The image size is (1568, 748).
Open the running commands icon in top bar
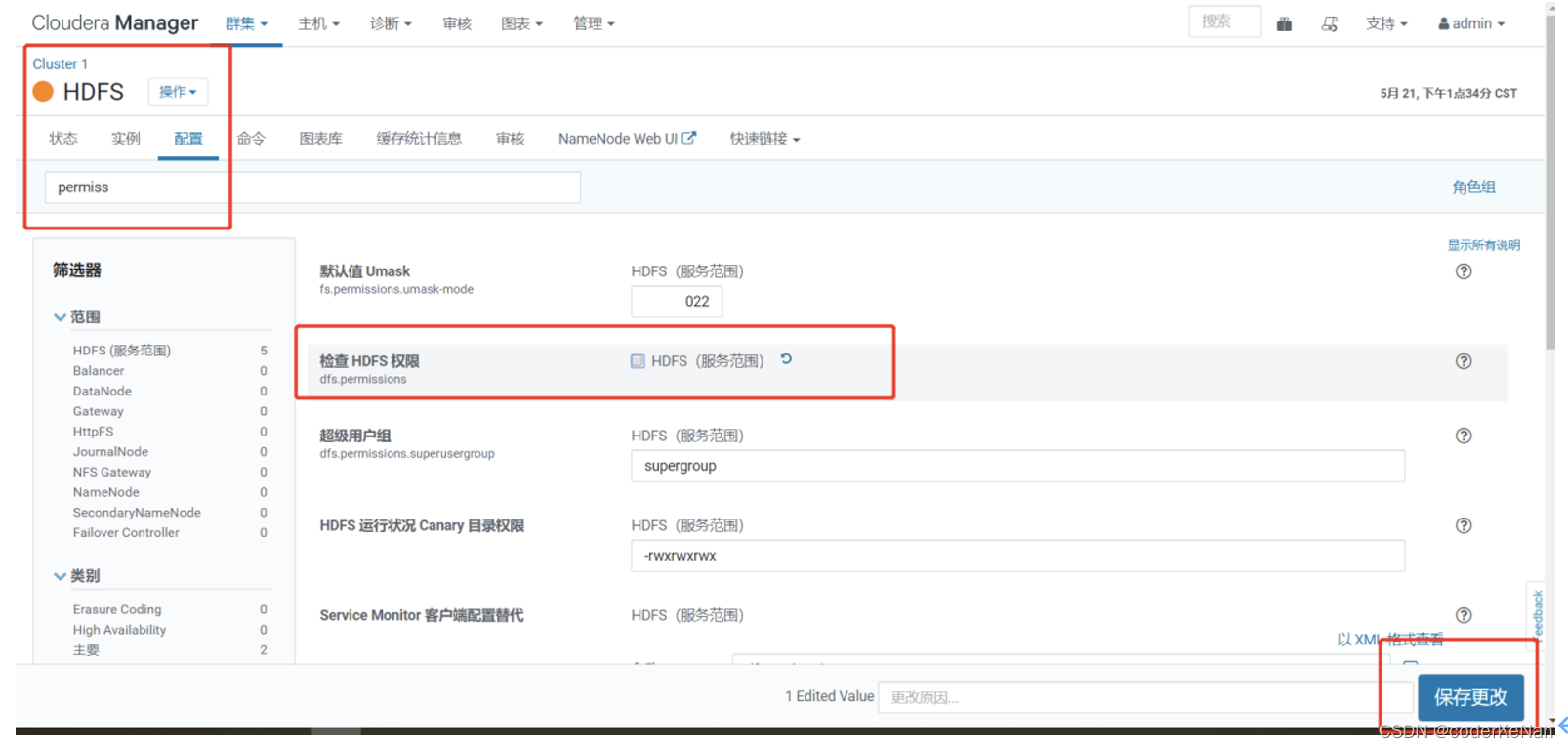(1330, 23)
